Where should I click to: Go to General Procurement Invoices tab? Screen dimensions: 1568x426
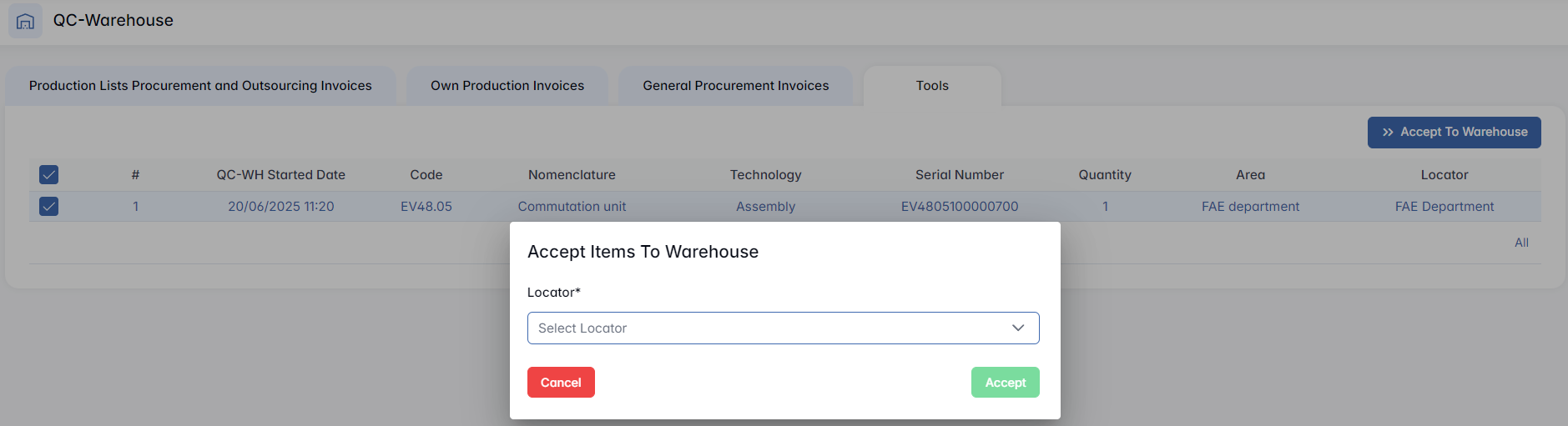click(x=735, y=86)
